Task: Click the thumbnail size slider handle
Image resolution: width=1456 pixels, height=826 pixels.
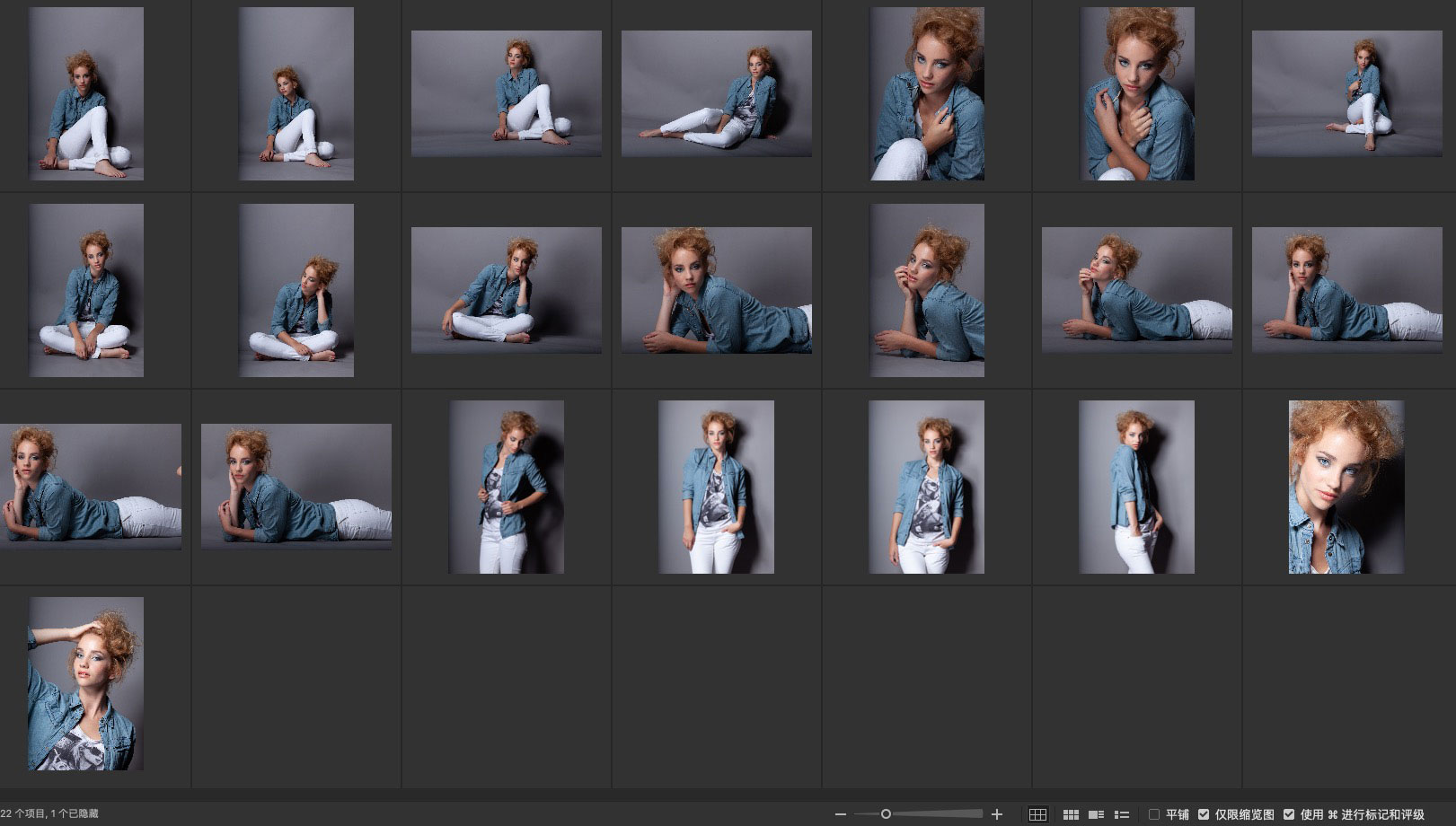Action: (886, 814)
